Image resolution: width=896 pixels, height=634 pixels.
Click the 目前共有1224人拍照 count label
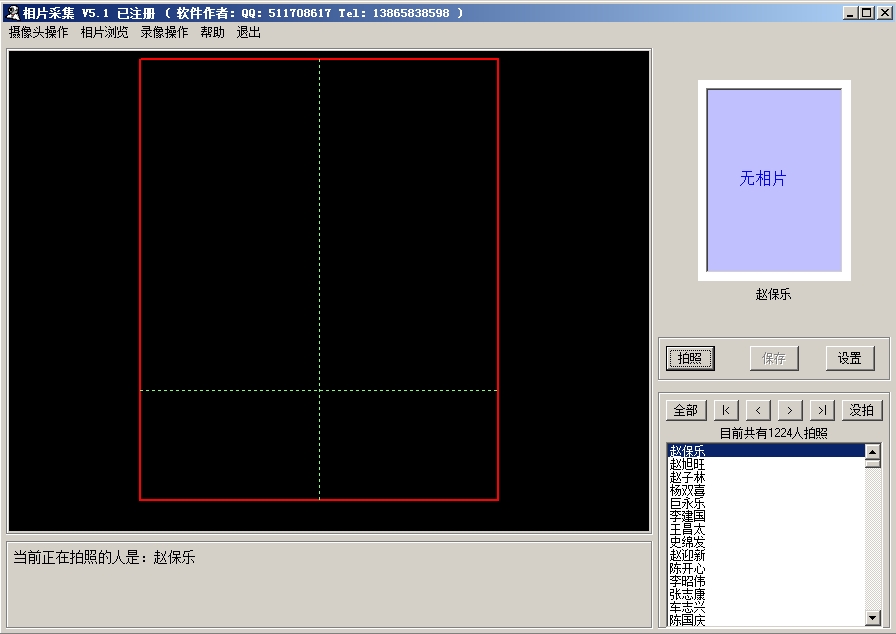[773, 434]
